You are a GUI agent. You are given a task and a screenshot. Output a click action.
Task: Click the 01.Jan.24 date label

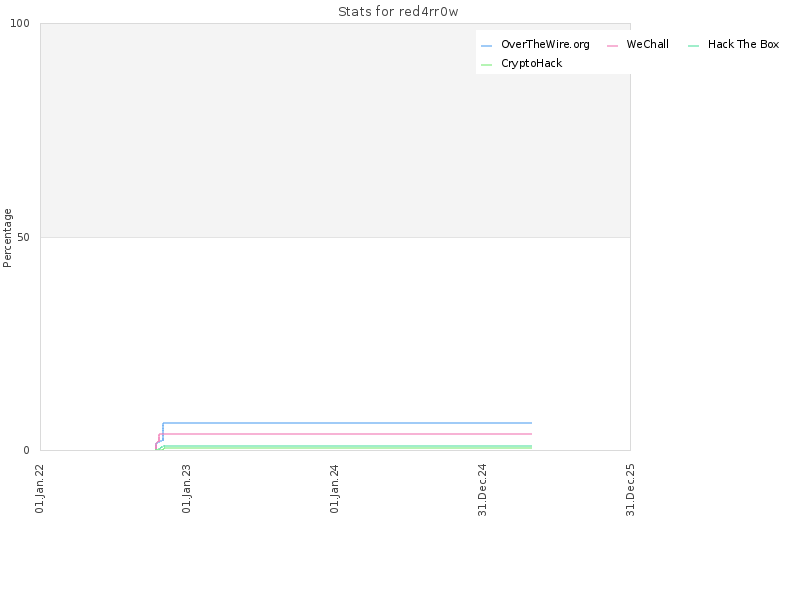click(x=334, y=489)
